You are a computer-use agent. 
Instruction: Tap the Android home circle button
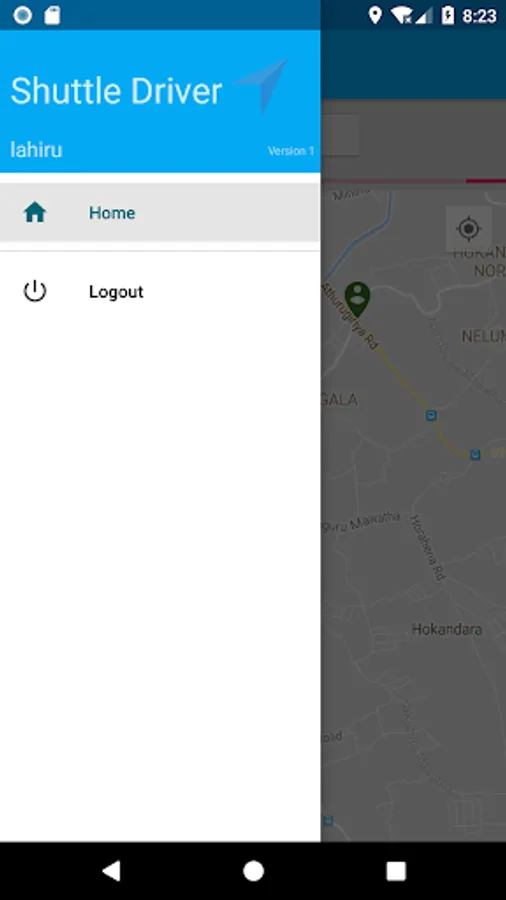253,871
